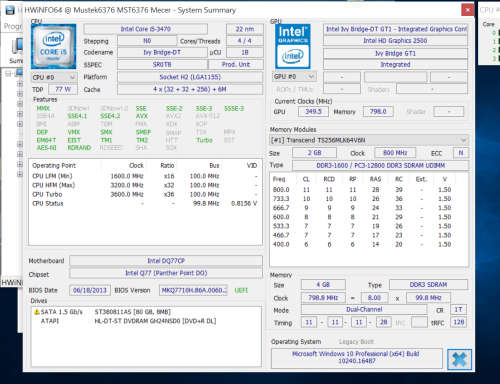The width and height of the screenshot is (500, 384).
Task: Click the module clock 800 MHz field
Action: click(395, 153)
